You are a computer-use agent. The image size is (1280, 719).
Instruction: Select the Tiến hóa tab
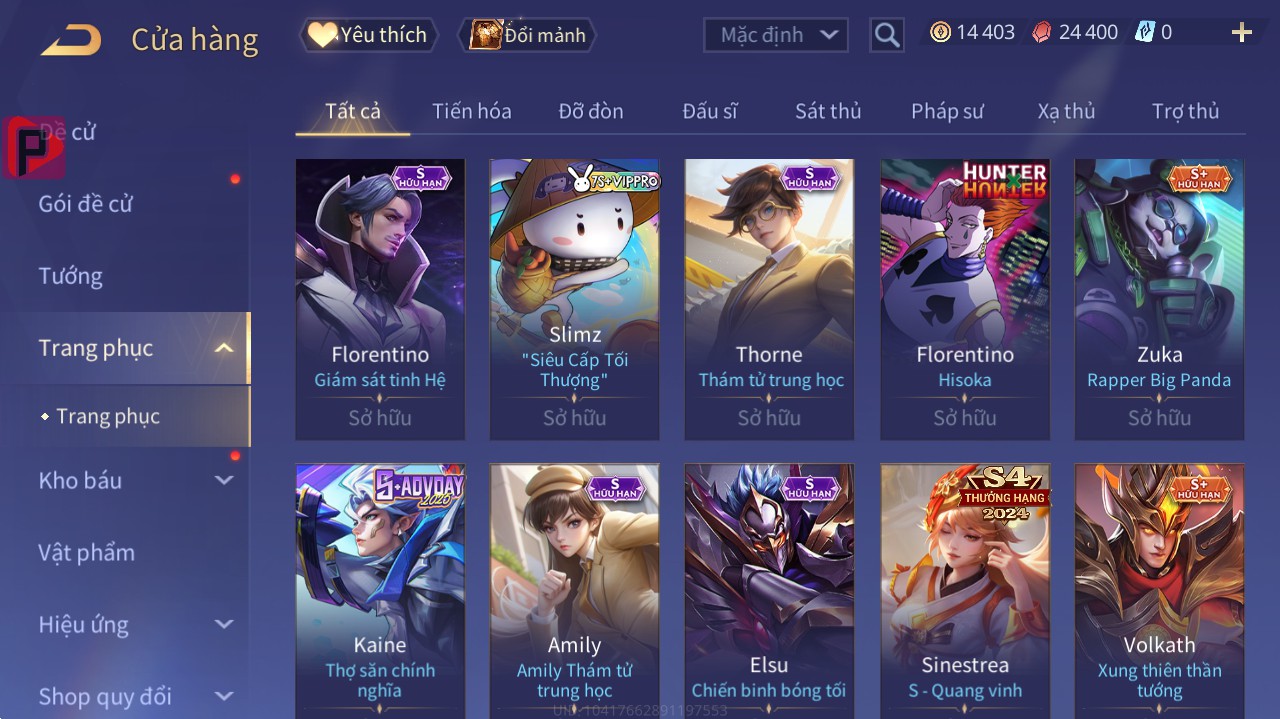[x=472, y=111]
